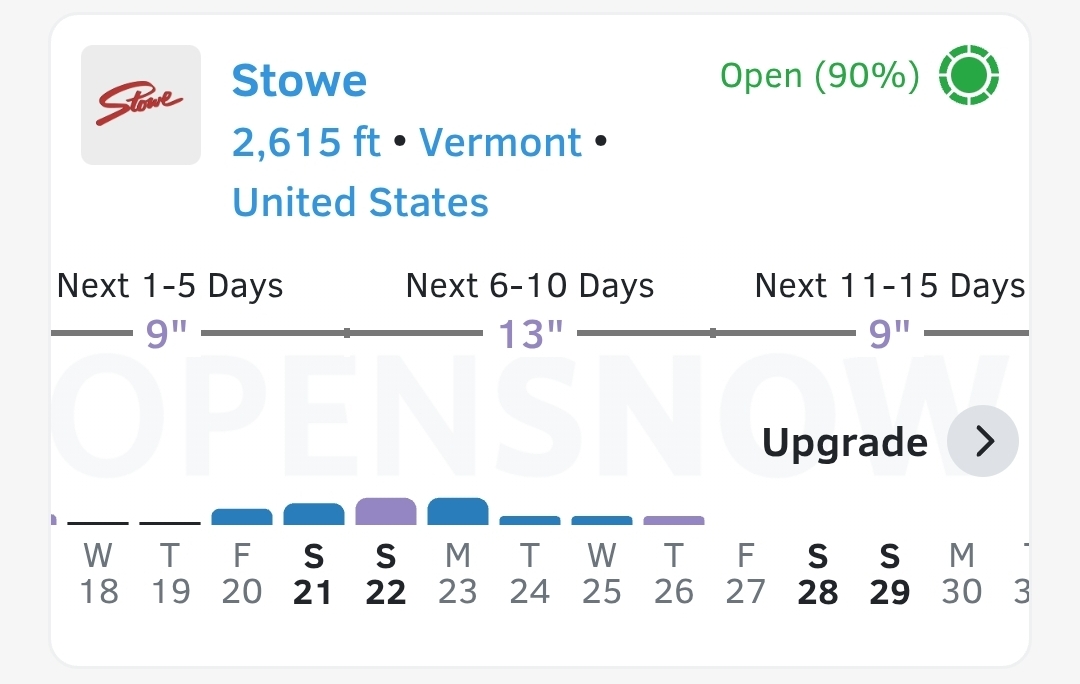Image resolution: width=1080 pixels, height=684 pixels.
Task: Select the Next 1-5 Days forecast section
Action: 170,286
